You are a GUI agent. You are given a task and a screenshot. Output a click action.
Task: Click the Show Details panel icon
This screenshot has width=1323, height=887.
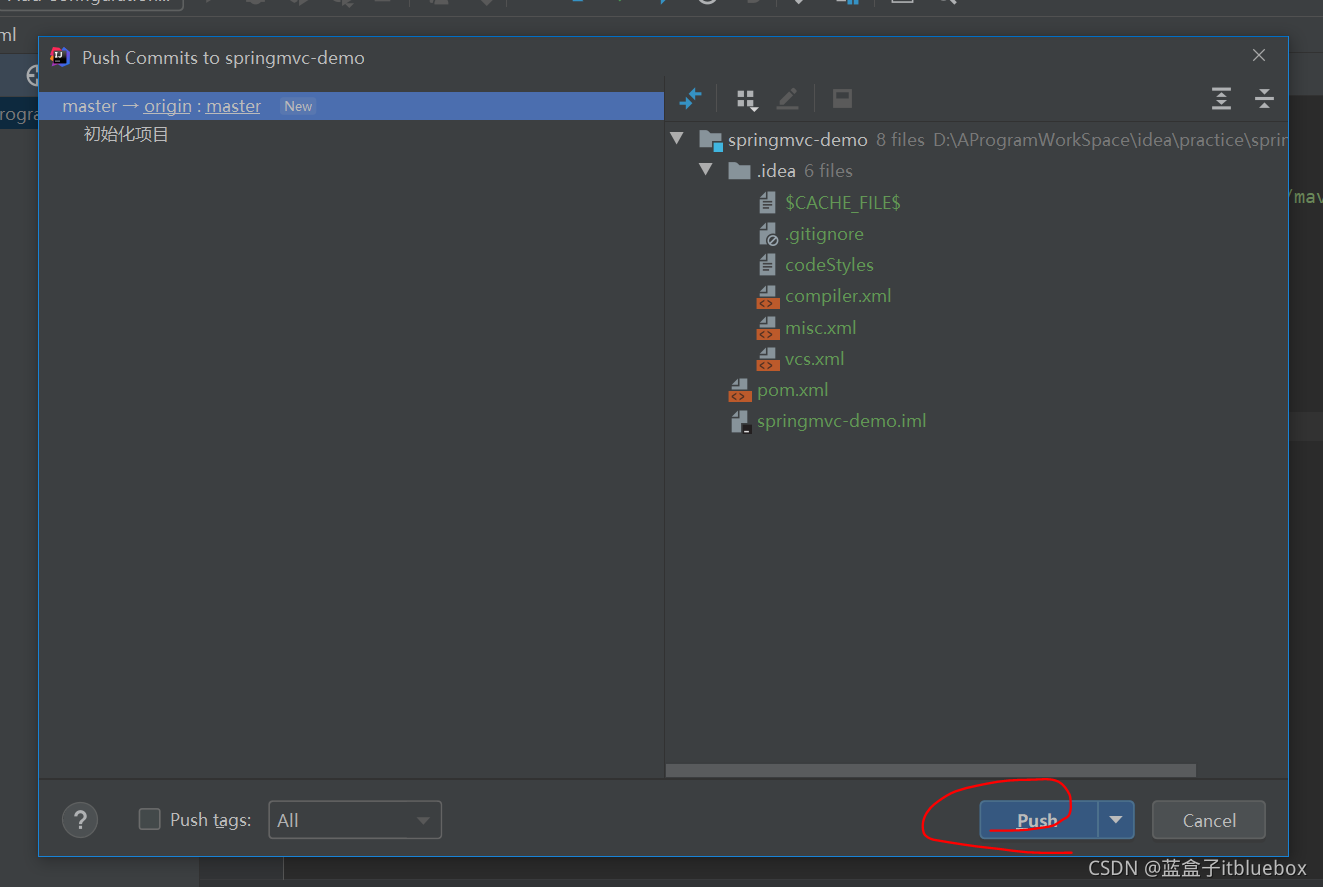tap(842, 98)
